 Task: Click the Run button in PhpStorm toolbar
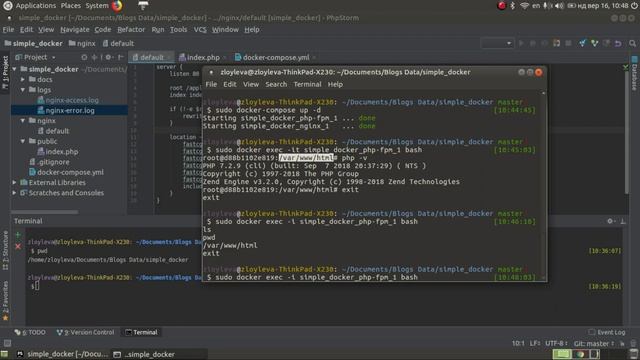pos(521,43)
